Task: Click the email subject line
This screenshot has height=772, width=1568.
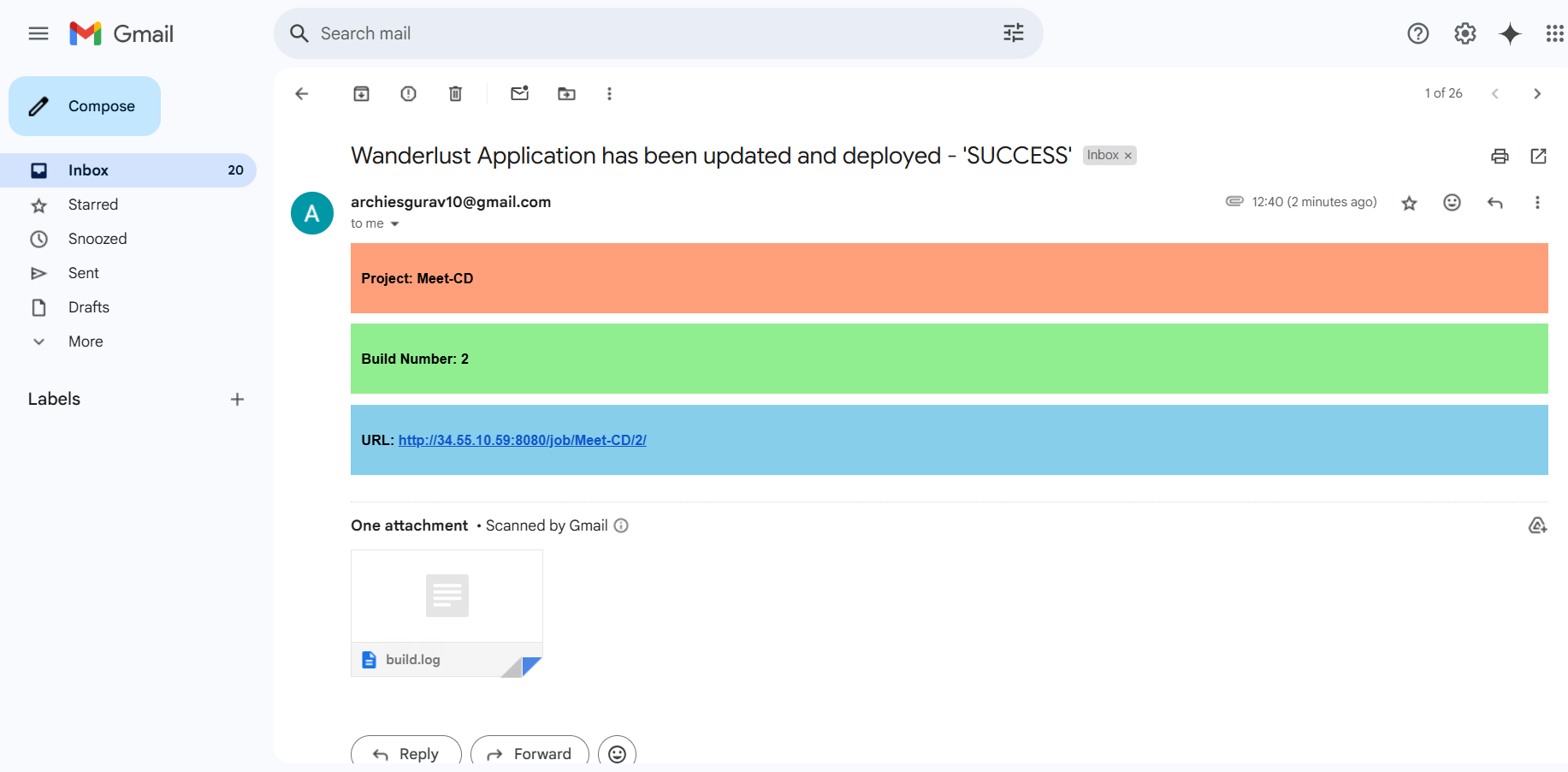Action: click(x=711, y=156)
